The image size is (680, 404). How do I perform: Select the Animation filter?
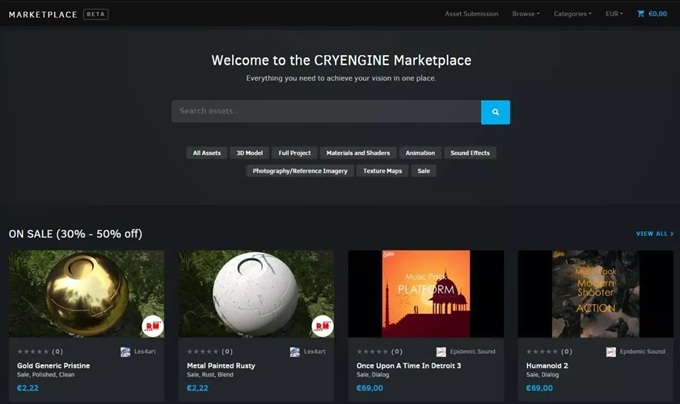point(420,153)
